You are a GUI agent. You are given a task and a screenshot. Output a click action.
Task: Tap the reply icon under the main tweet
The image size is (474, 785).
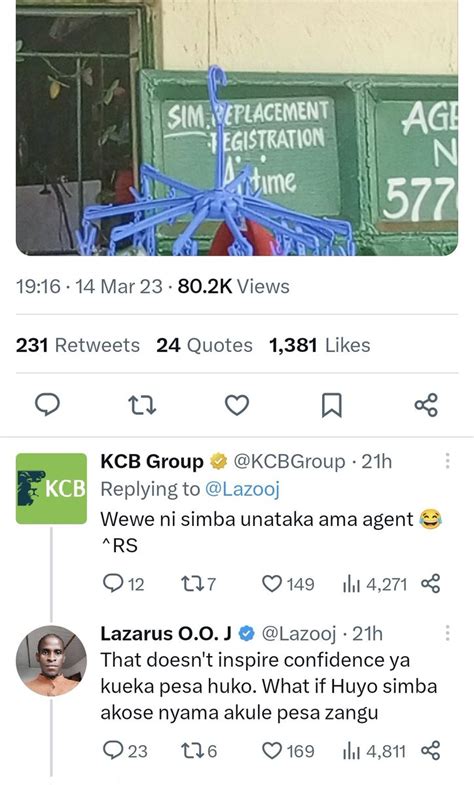click(47, 405)
